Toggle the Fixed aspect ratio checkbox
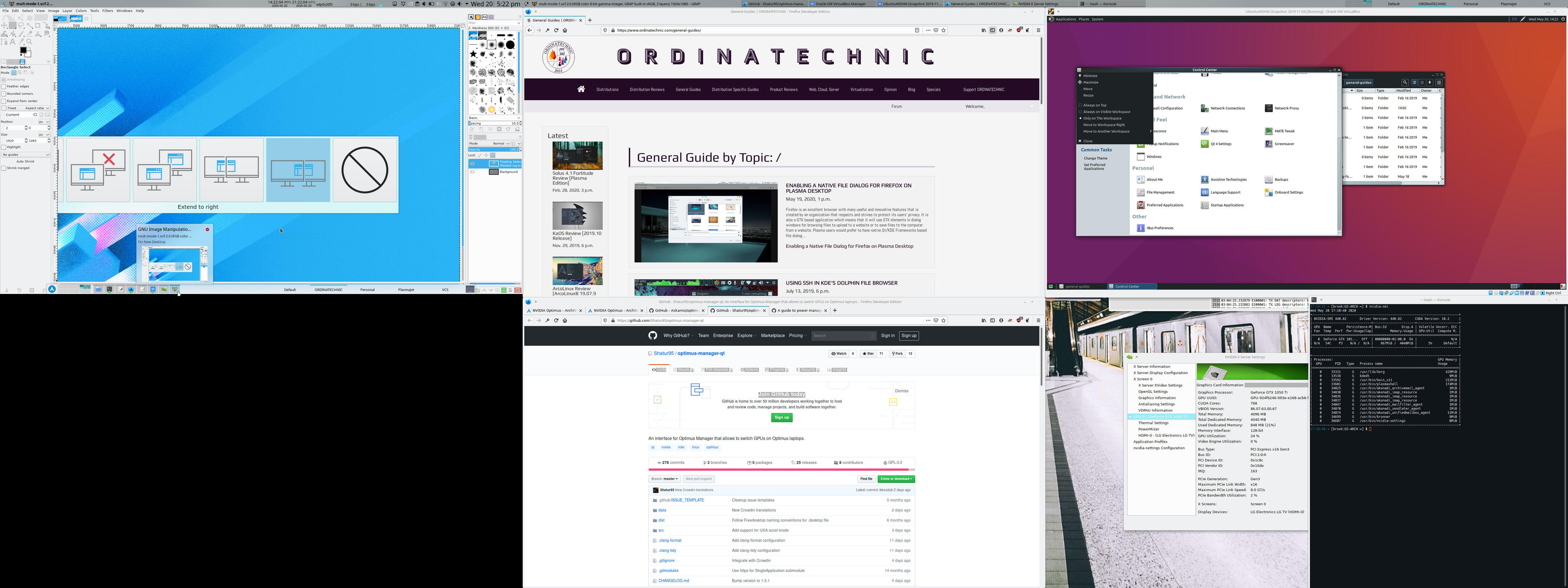Viewport: 1568px width, 588px height. coord(4,109)
